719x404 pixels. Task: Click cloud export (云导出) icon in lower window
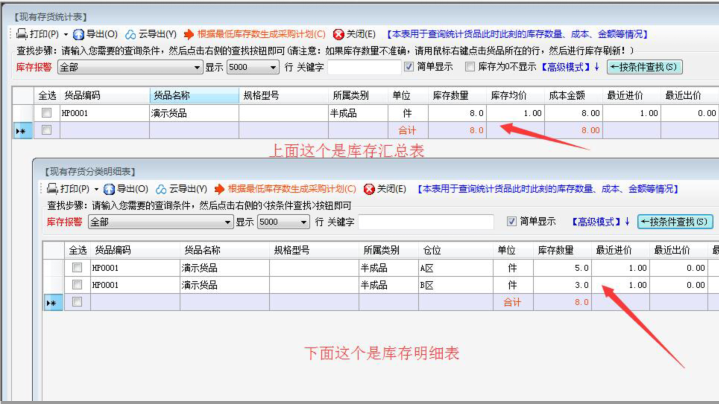point(161,188)
